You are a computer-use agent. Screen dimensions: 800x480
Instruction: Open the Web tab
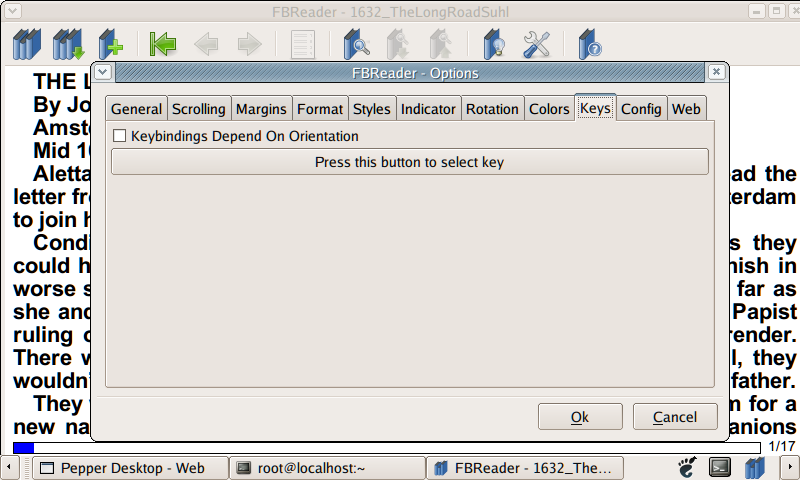pos(687,109)
